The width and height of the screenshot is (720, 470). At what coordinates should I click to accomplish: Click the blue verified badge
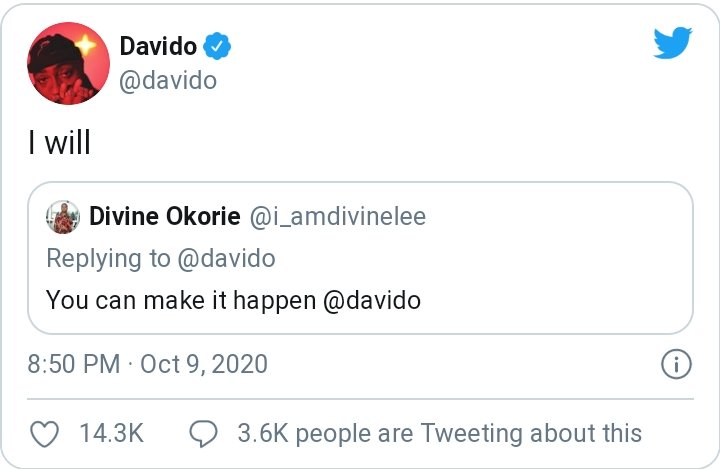pyautogui.click(x=219, y=45)
